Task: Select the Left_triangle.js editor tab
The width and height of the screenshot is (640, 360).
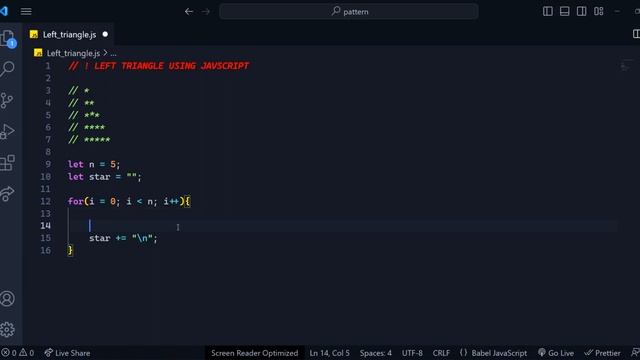Action: point(69,35)
